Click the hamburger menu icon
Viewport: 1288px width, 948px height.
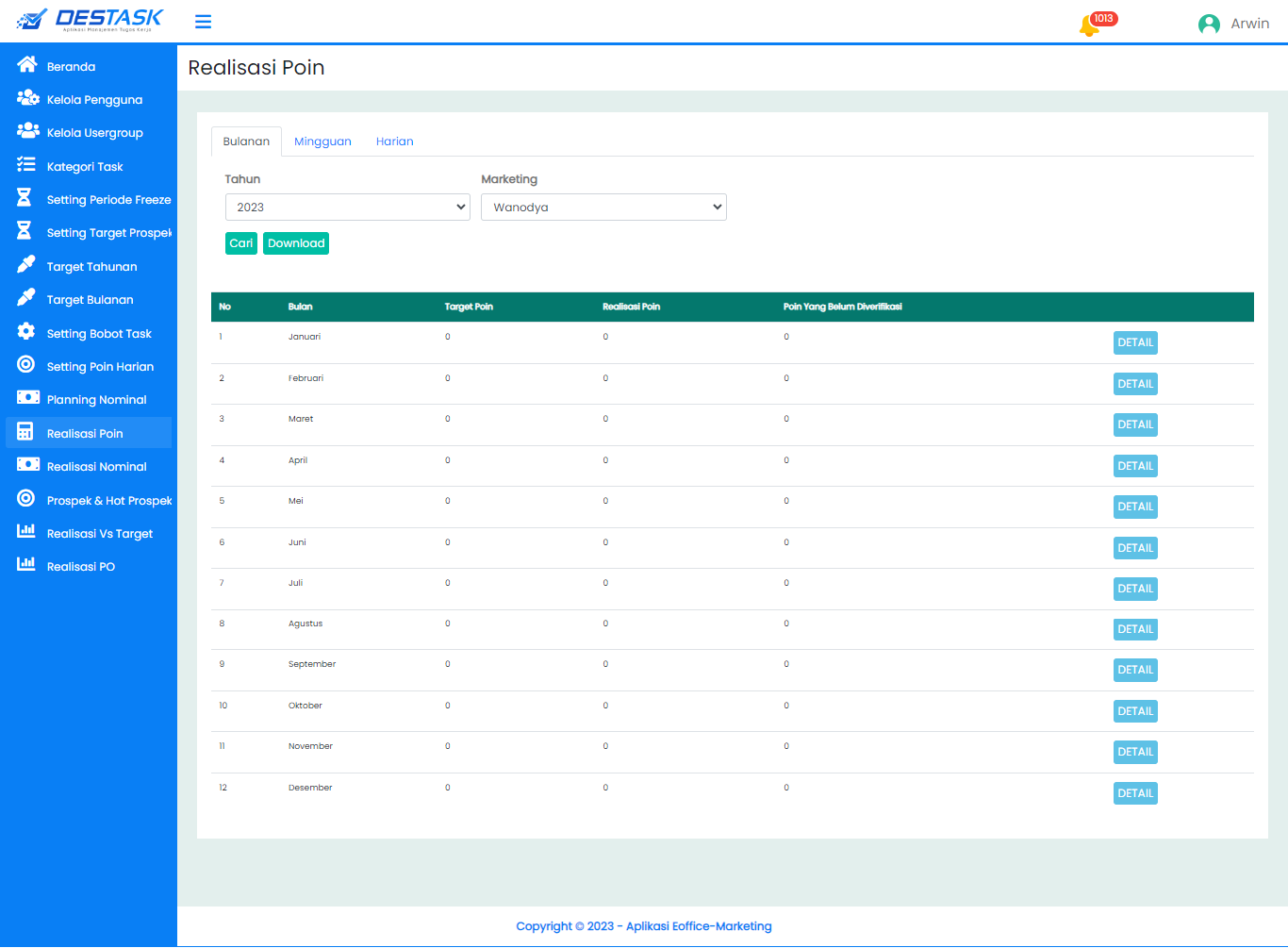(203, 22)
